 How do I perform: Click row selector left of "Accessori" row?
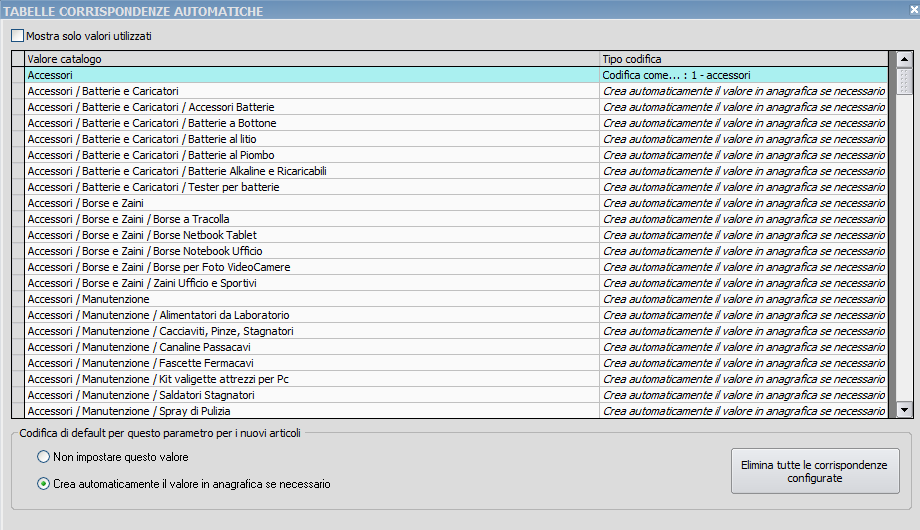coord(18,75)
